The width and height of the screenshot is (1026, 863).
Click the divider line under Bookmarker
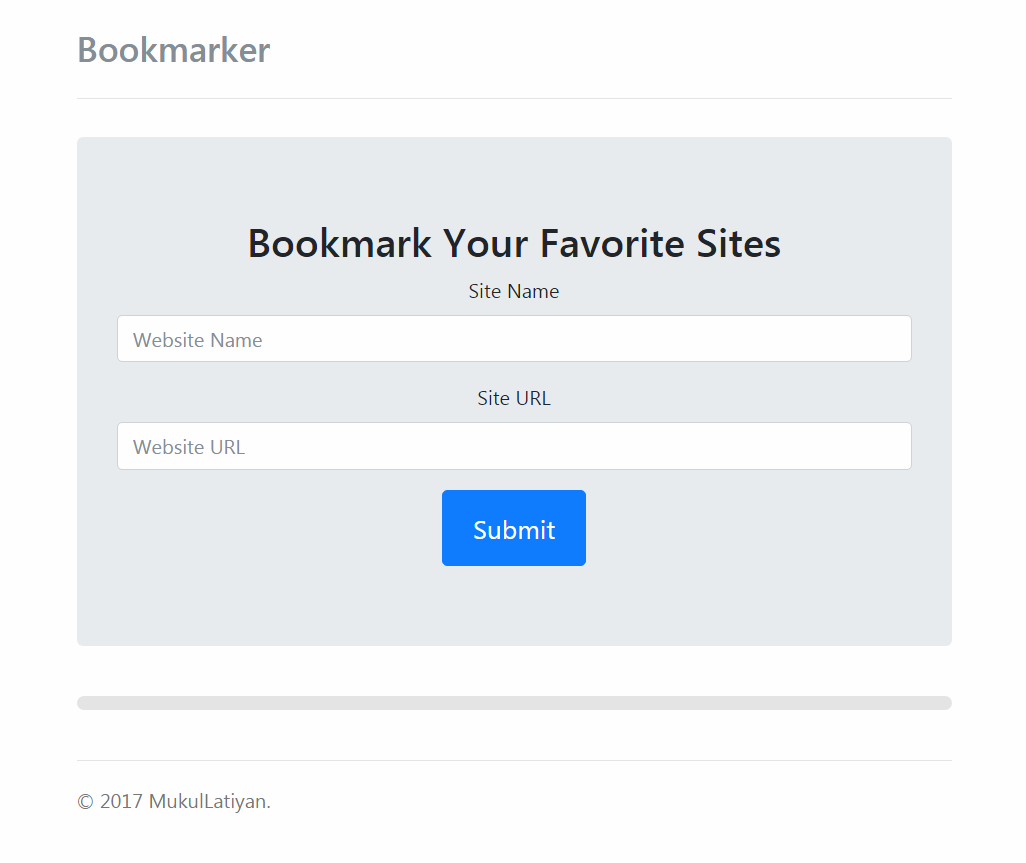tap(514, 97)
